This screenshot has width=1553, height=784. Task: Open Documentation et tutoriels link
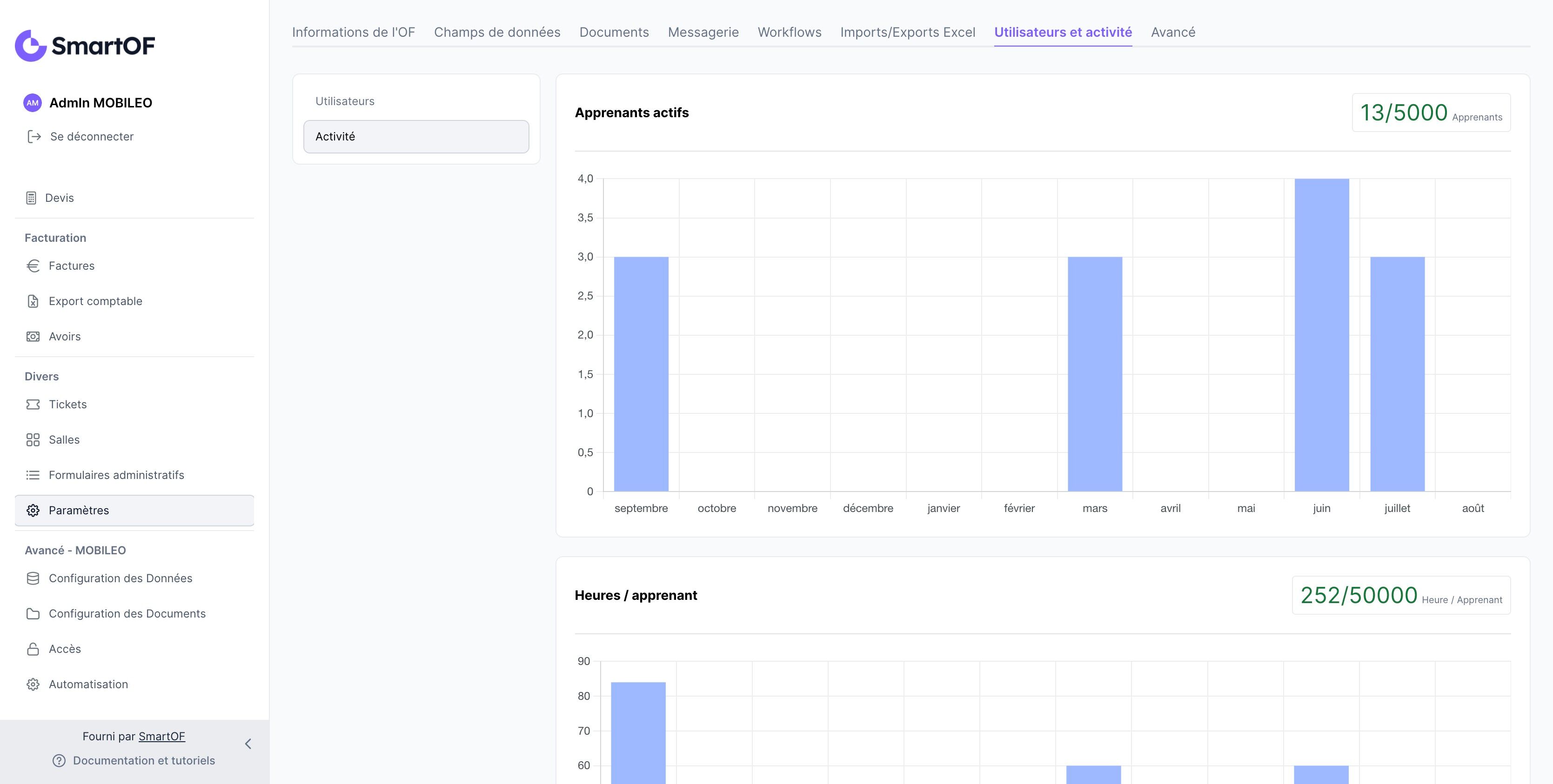(x=143, y=760)
